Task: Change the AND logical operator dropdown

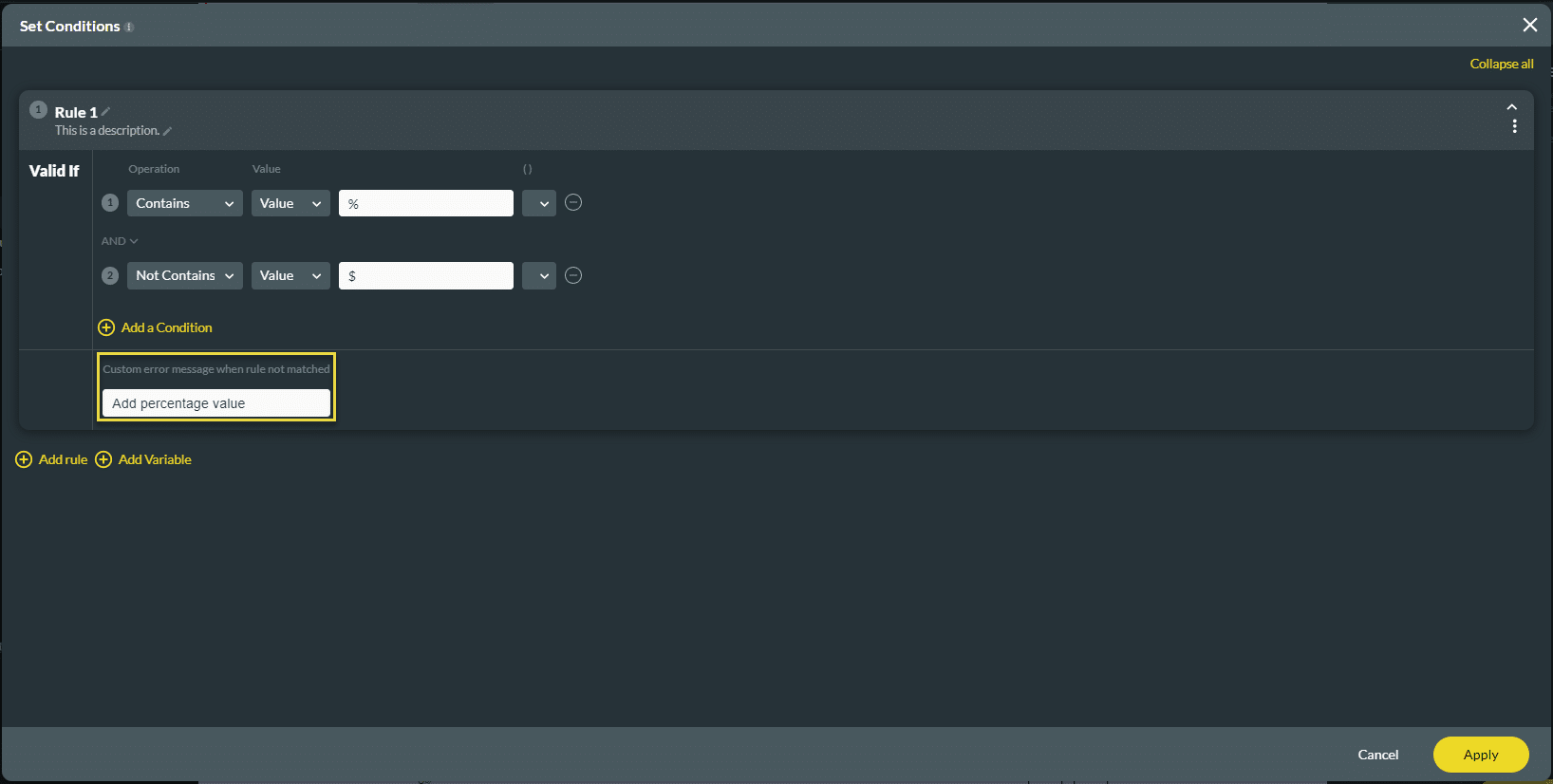Action: click(x=118, y=240)
